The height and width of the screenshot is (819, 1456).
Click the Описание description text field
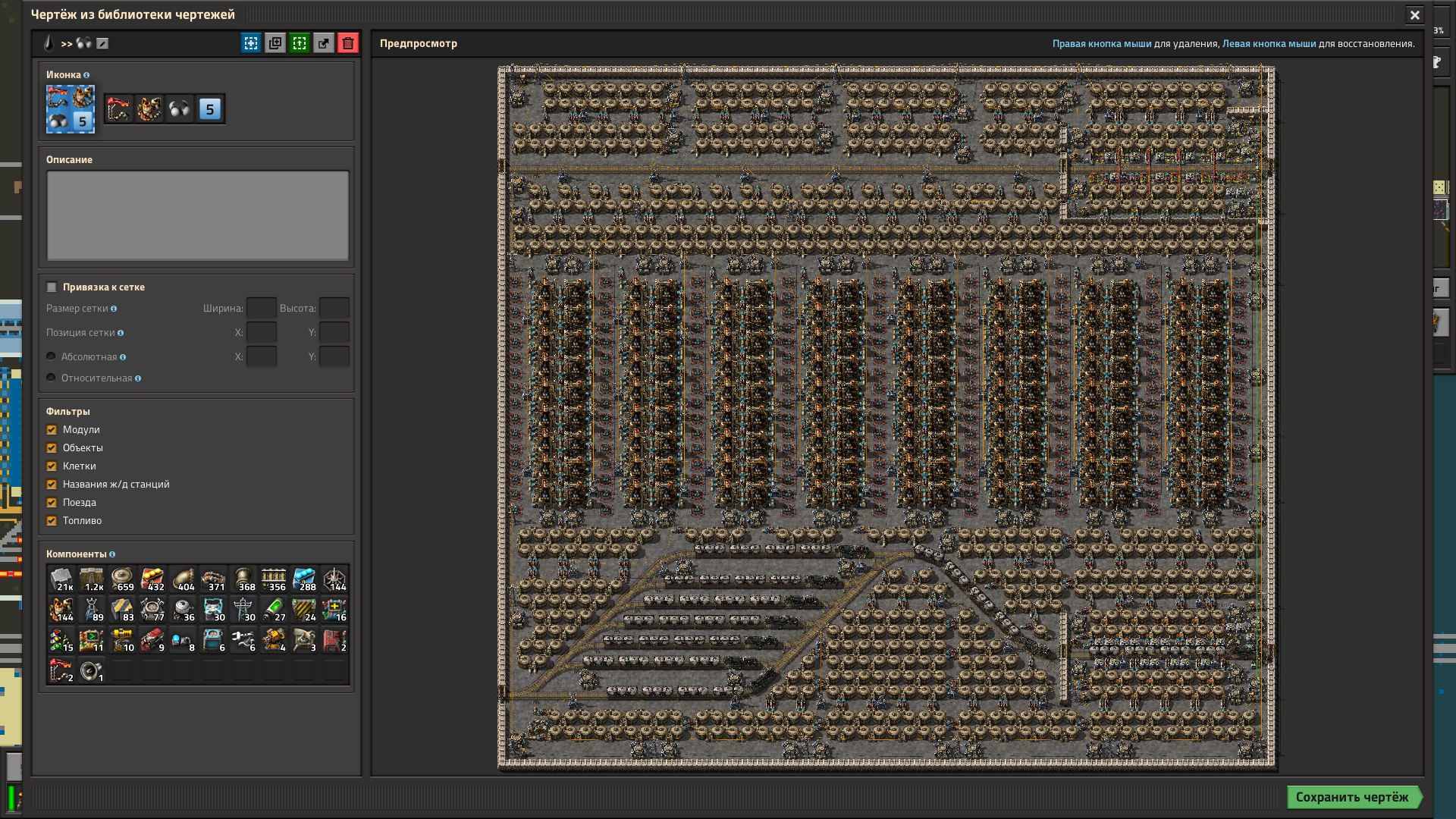coord(198,215)
